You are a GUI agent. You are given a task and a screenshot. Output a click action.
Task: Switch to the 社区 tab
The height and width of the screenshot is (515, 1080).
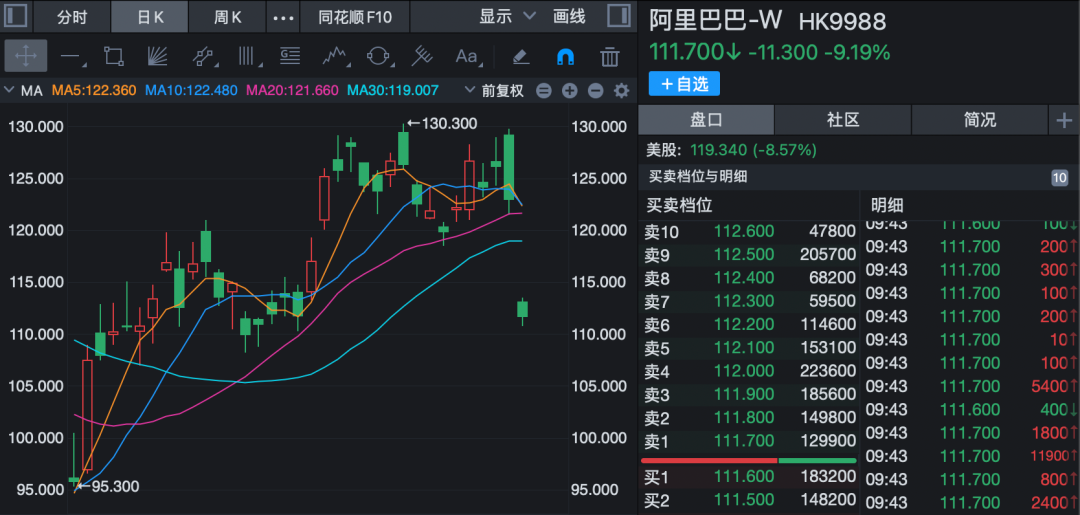coord(843,120)
